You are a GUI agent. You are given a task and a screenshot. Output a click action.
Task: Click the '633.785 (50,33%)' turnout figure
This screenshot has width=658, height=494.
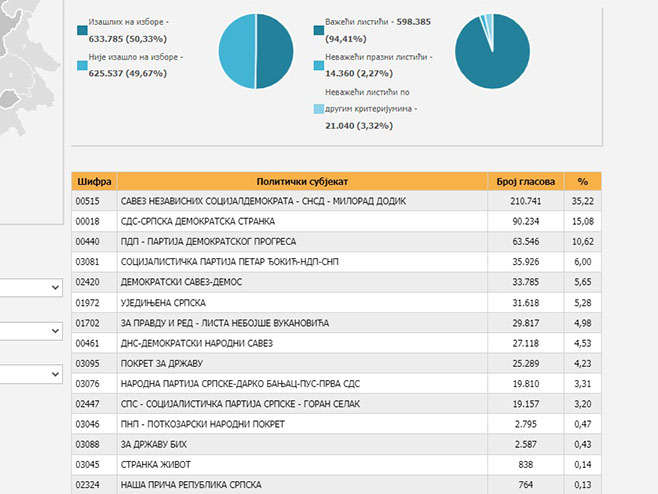coord(128,39)
